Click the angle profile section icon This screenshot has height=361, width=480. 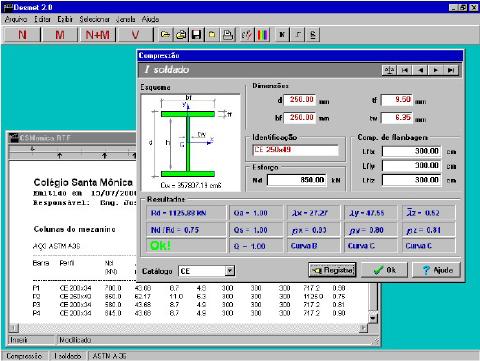pos(298,35)
